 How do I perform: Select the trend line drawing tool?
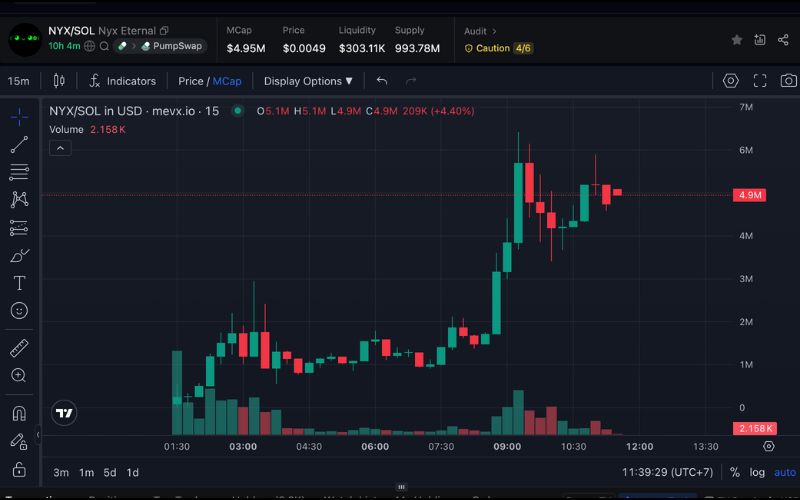point(19,144)
